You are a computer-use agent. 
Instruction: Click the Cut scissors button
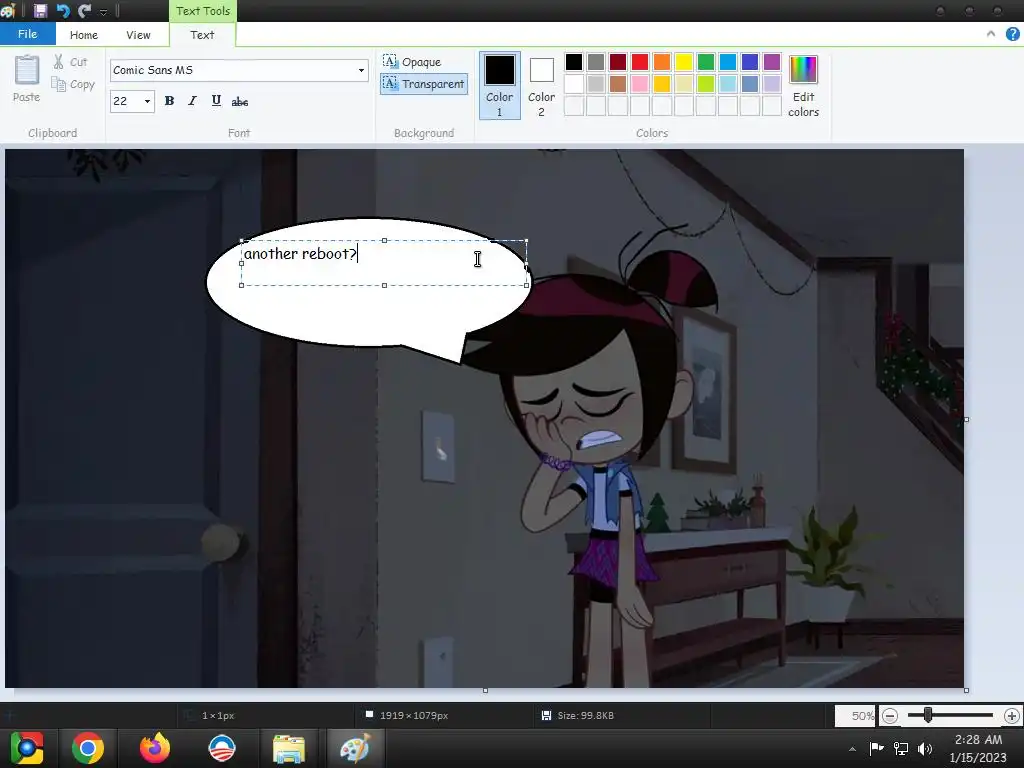click(71, 62)
